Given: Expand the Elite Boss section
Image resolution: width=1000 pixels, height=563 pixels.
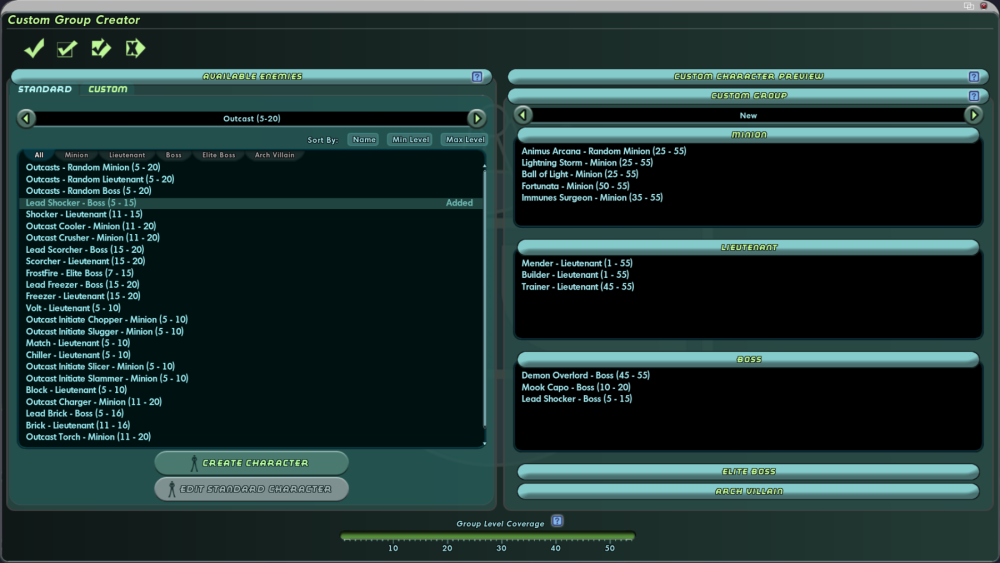Looking at the screenshot, I should click(x=748, y=472).
